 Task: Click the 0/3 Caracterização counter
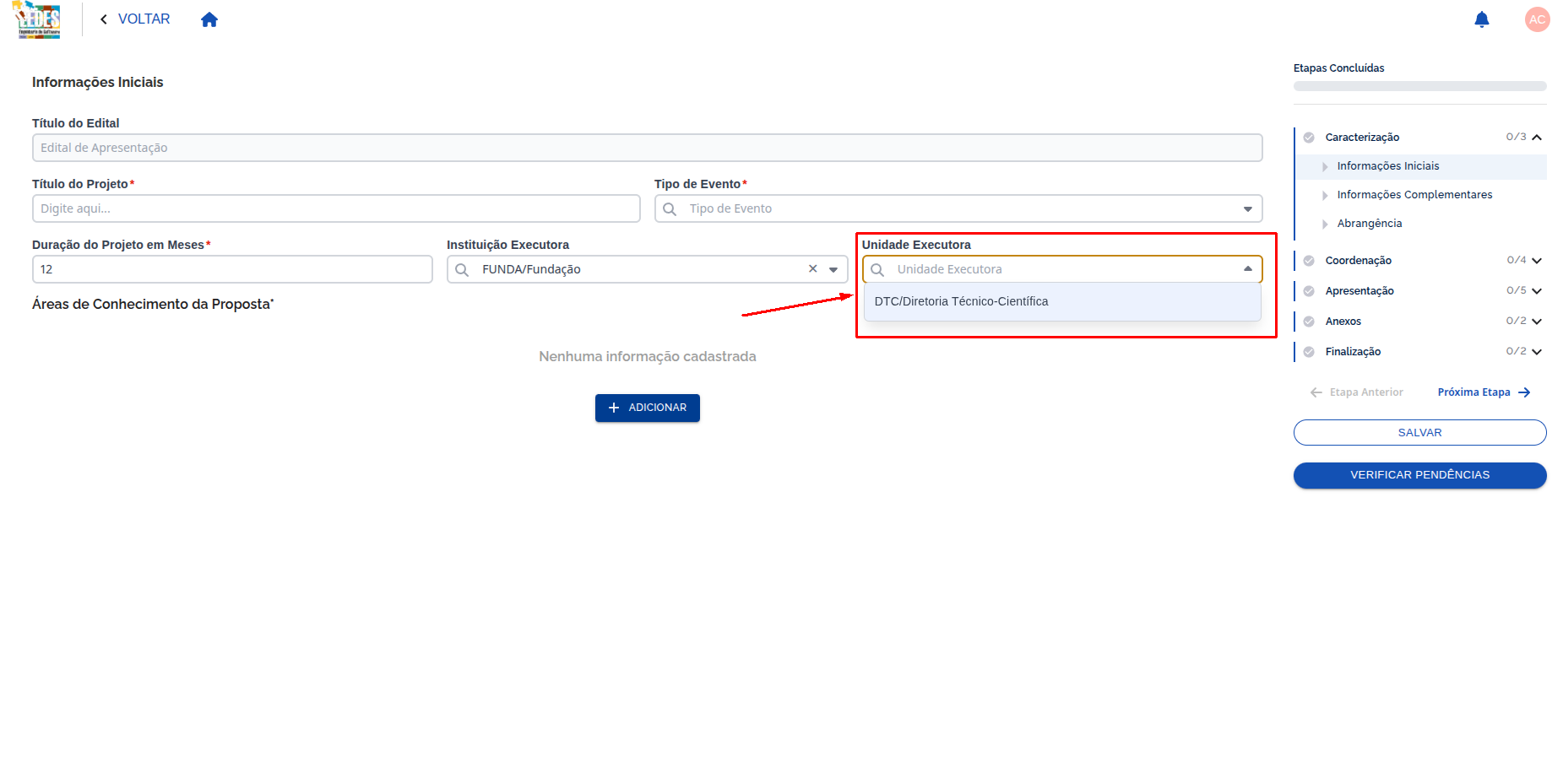pyautogui.click(x=1516, y=137)
